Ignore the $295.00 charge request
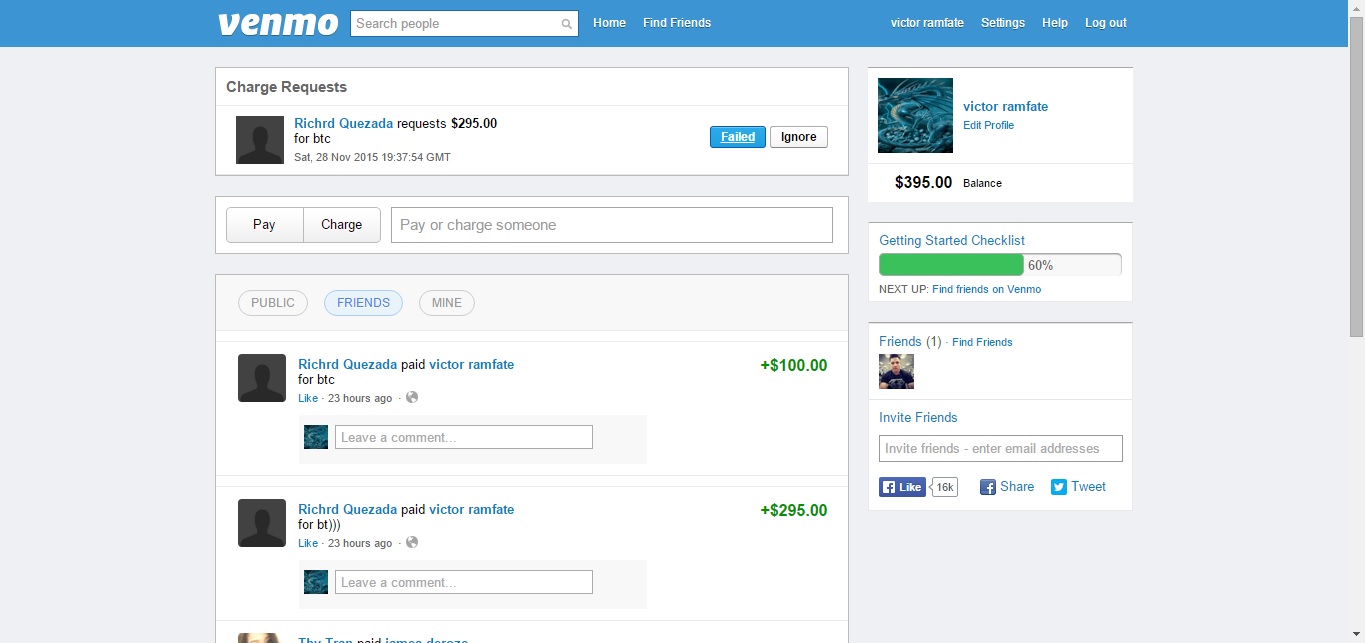Image resolution: width=1365 pixels, height=643 pixels. 799,137
